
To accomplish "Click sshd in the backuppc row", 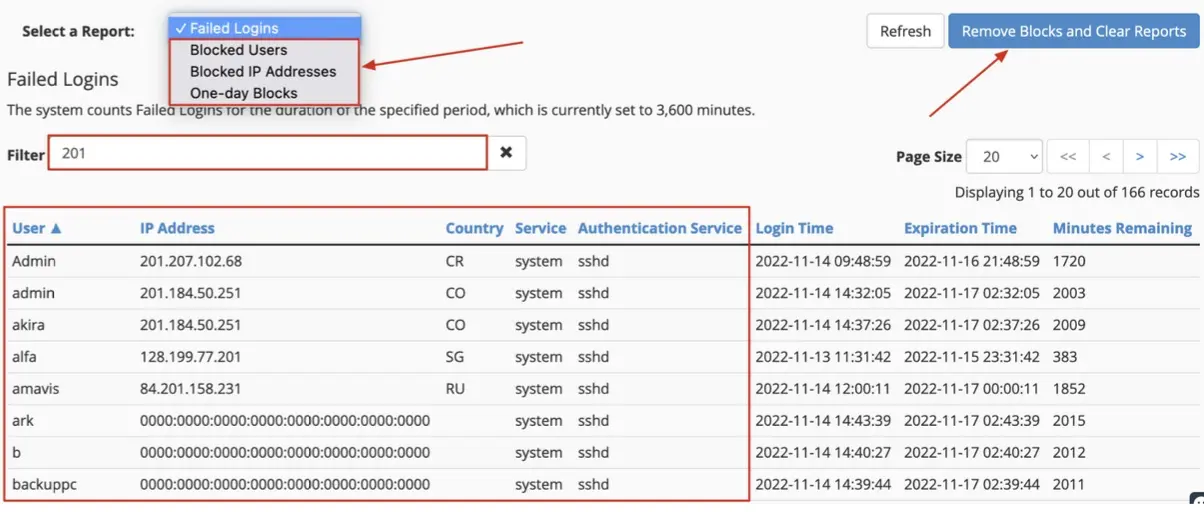I will (593, 485).
